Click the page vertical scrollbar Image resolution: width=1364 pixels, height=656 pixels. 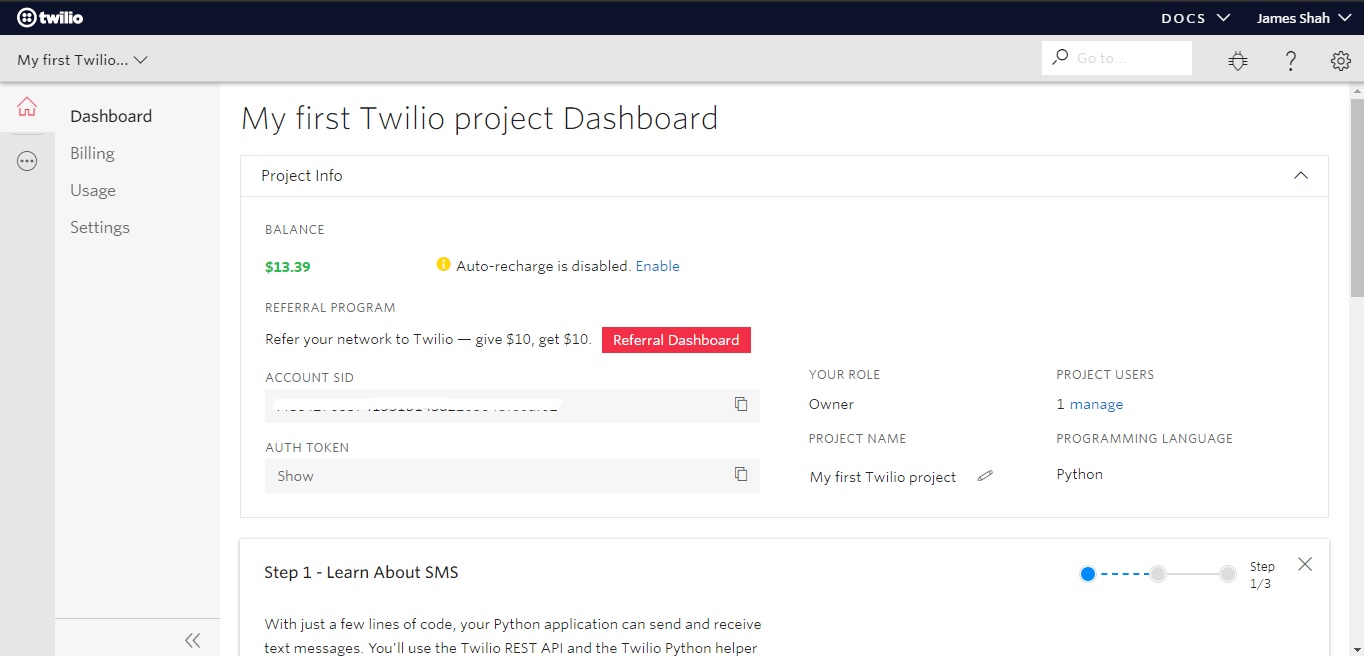tap(1356, 197)
